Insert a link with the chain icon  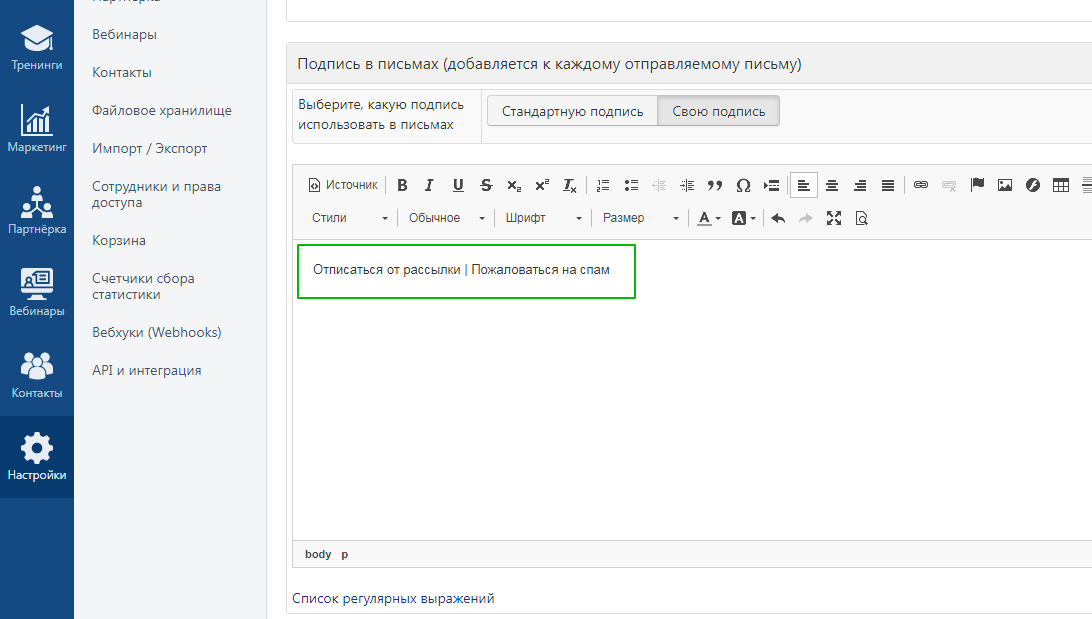coord(921,185)
